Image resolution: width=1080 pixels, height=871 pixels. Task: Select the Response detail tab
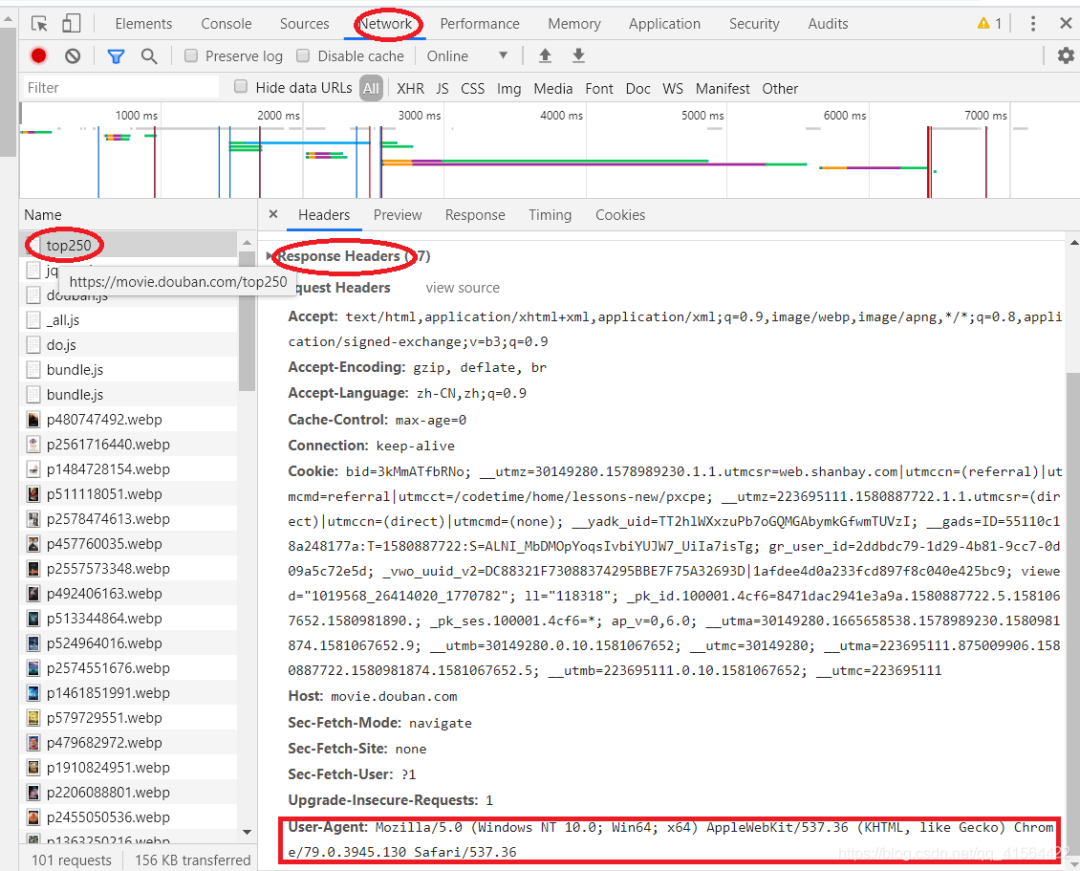coord(475,215)
